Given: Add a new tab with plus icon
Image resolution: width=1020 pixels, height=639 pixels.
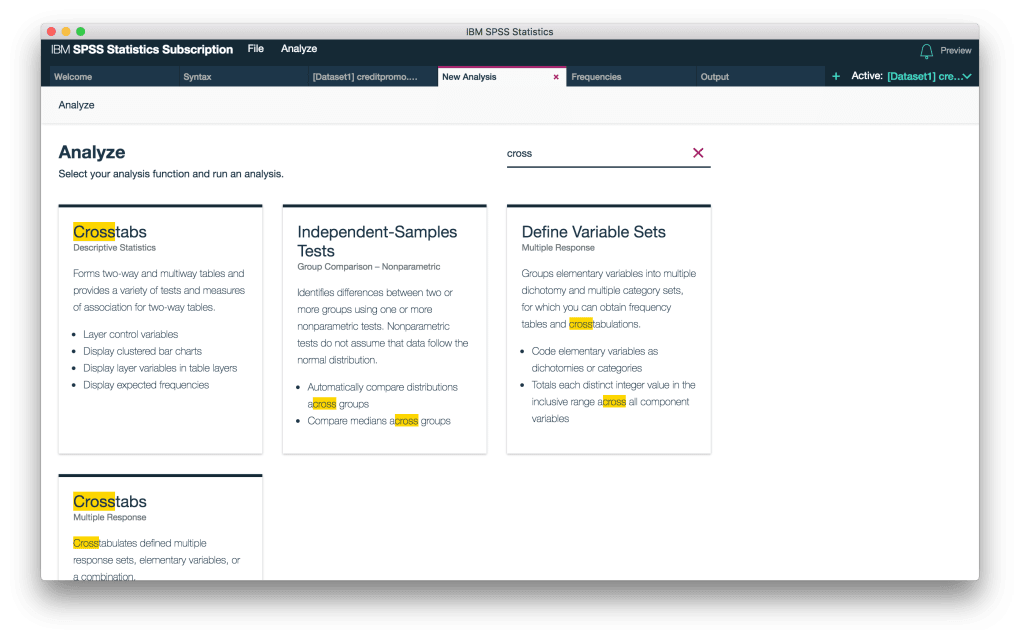Looking at the screenshot, I should tap(836, 76).
